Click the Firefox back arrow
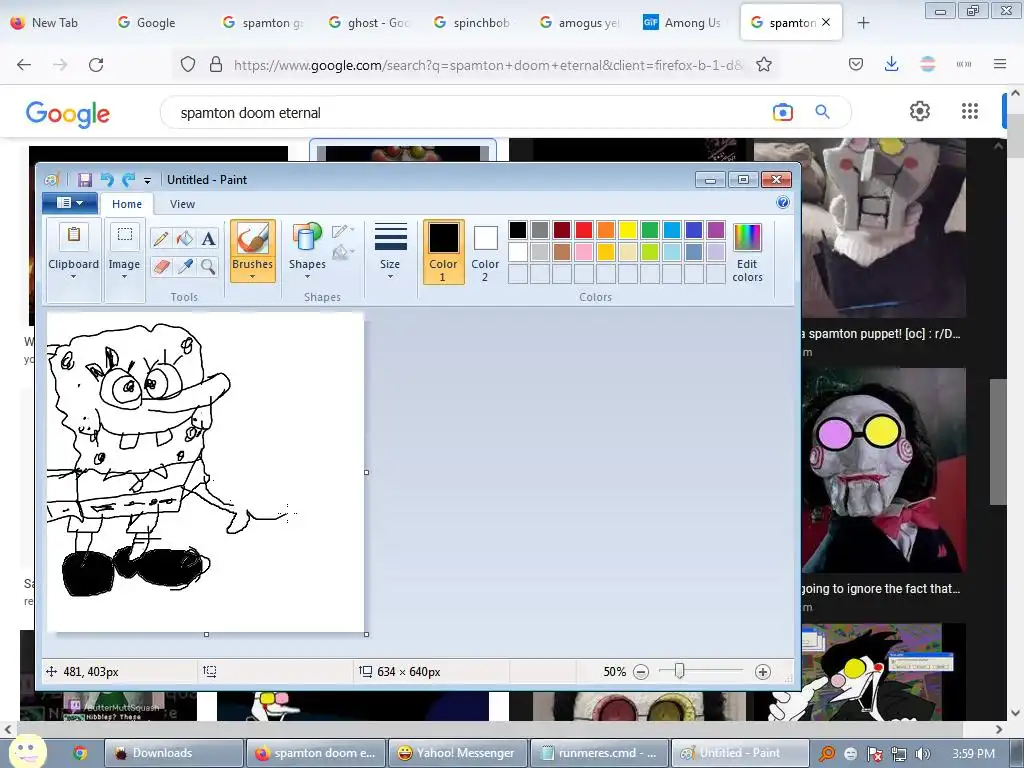 pos(24,65)
